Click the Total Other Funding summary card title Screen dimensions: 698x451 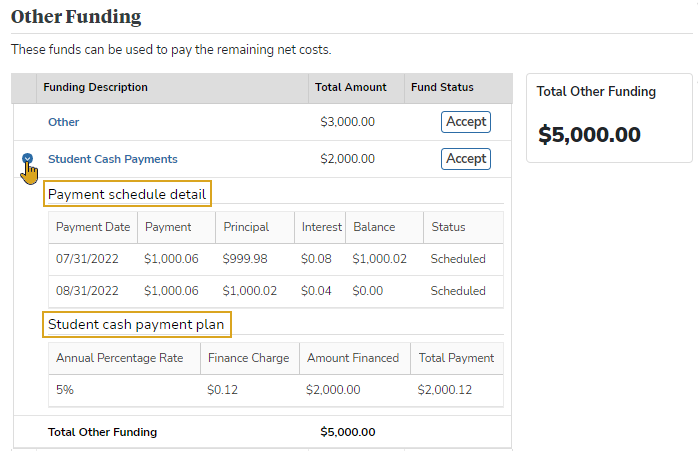click(596, 91)
